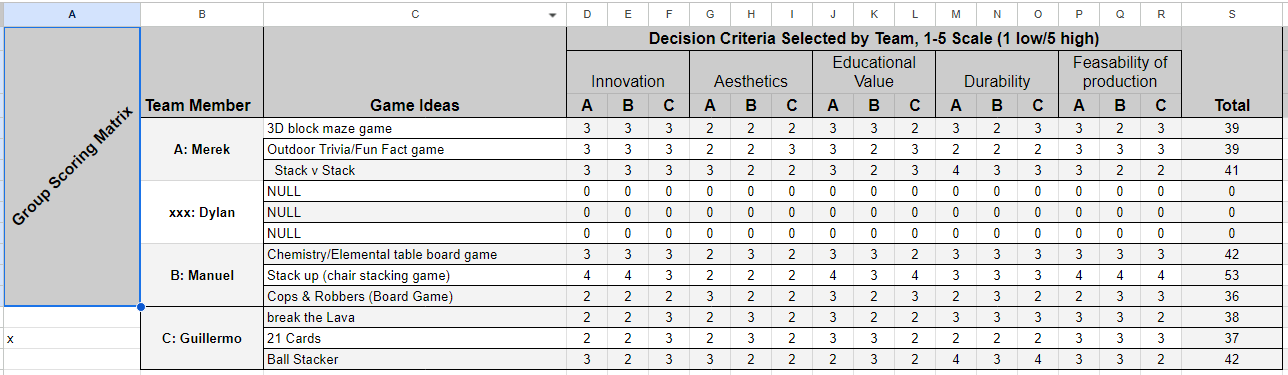
Task: Select the Total header cell
Action: click(1231, 72)
